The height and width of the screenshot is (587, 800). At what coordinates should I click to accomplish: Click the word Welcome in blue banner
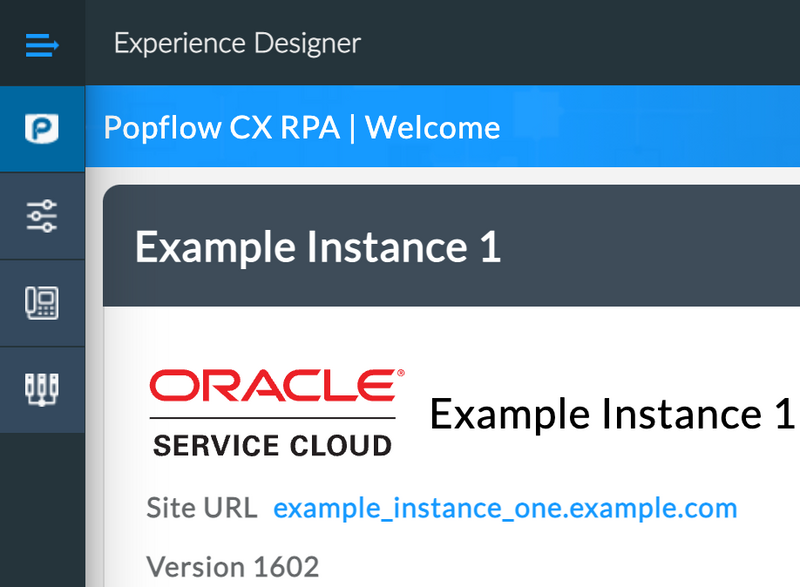coord(433,127)
